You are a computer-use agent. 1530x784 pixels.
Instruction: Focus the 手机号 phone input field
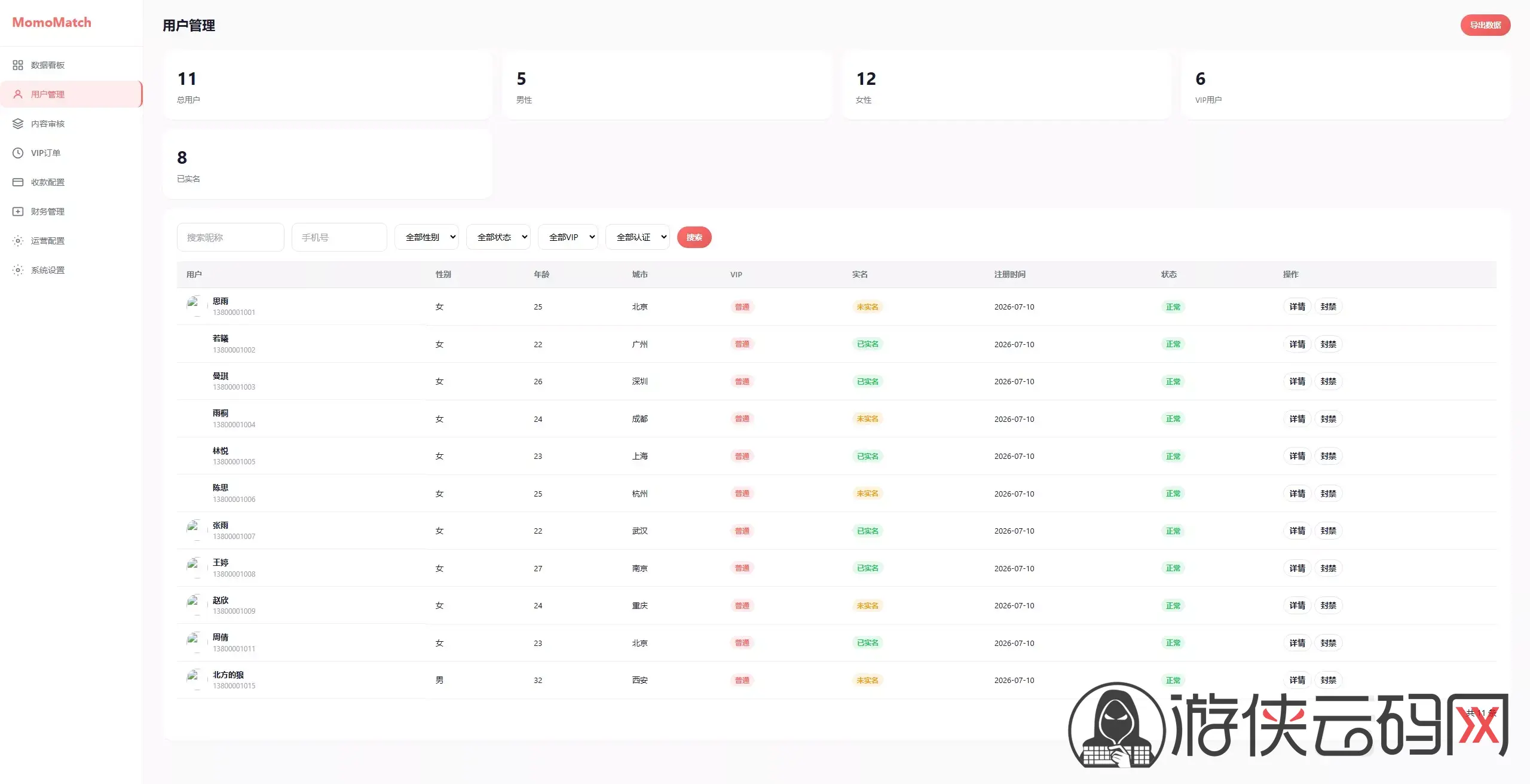pyautogui.click(x=339, y=237)
